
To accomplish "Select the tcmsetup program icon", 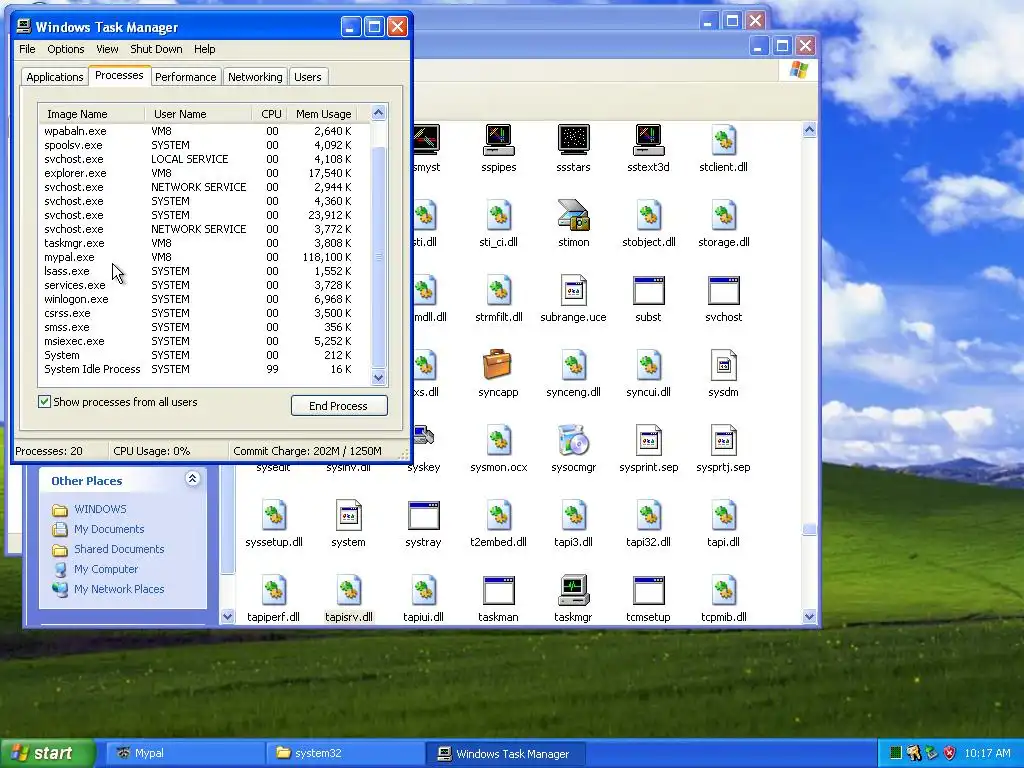I will tap(648, 590).
